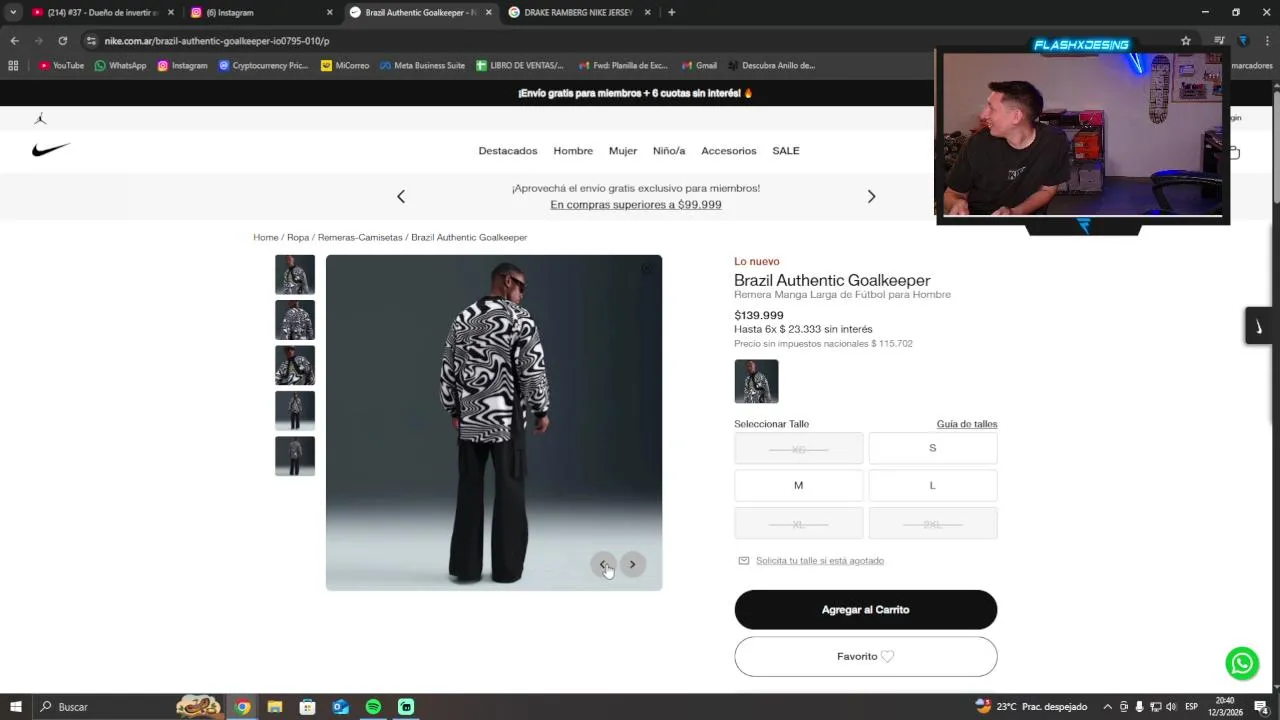This screenshot has height=720, width=1280.
Task: Show hidden system tray icons
Action: coord(1107,707)
